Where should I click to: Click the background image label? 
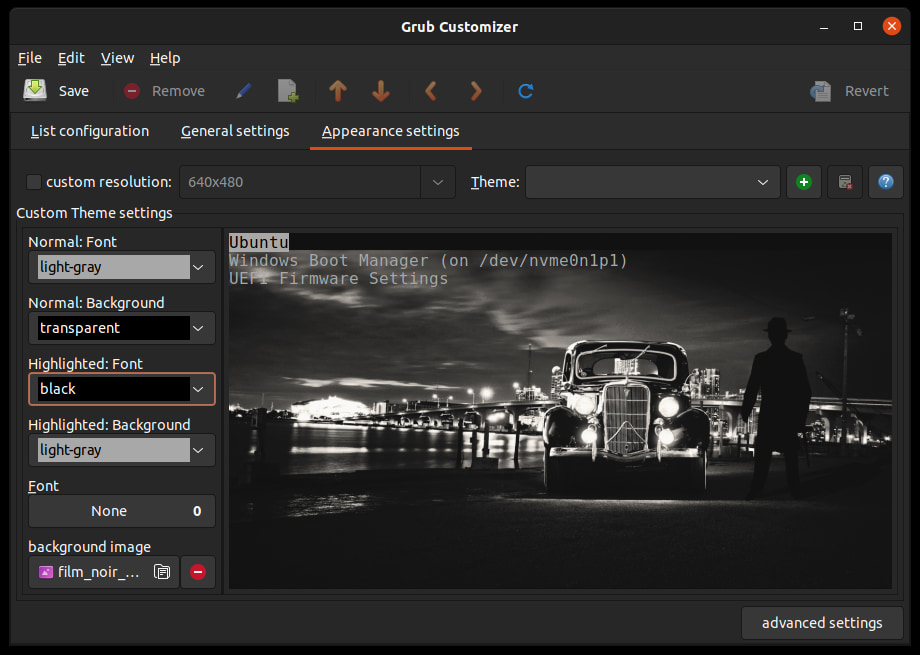click(x=90, y=547)
